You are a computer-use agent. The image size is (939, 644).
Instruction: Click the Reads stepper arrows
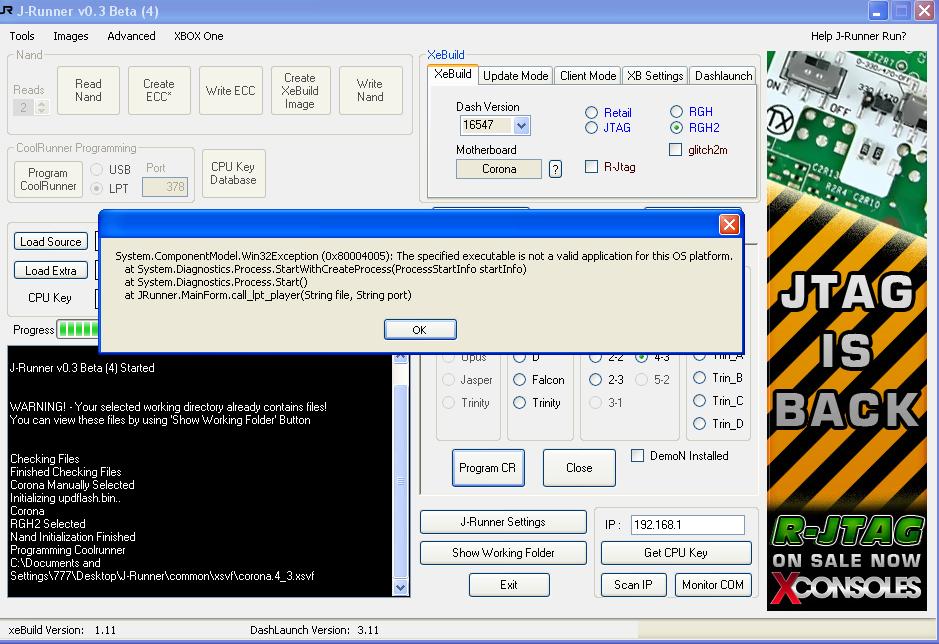click(x=41, y=107)
